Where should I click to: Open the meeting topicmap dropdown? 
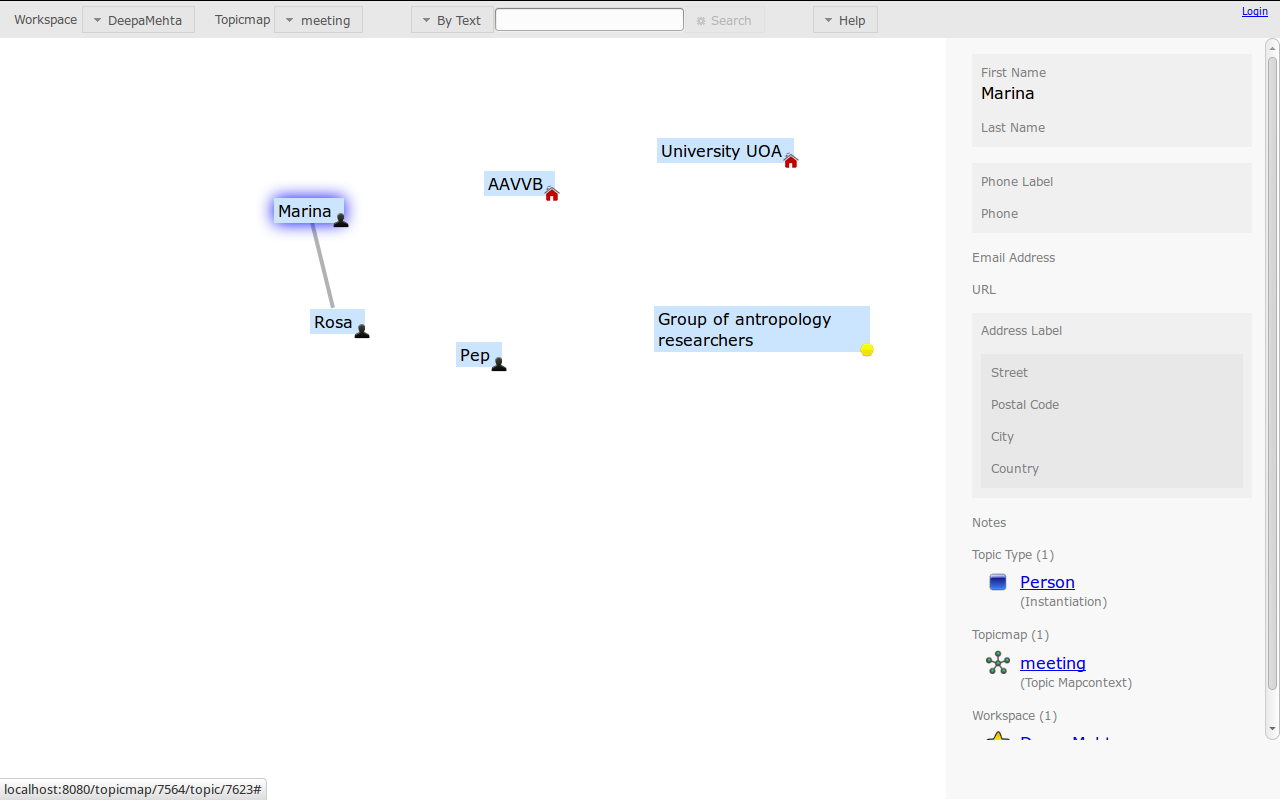[x=318, y=20]
